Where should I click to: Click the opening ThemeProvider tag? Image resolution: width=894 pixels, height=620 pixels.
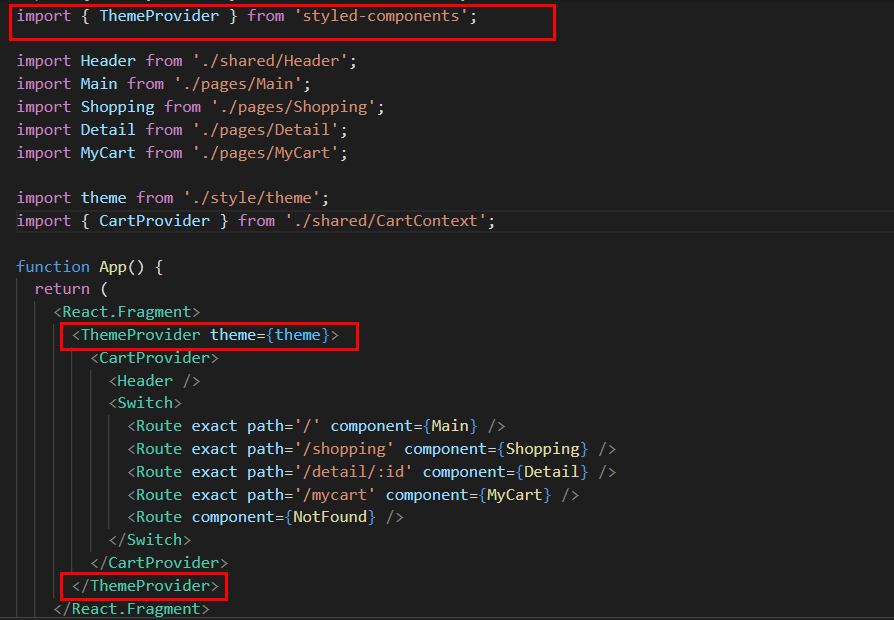pos(205,335)
